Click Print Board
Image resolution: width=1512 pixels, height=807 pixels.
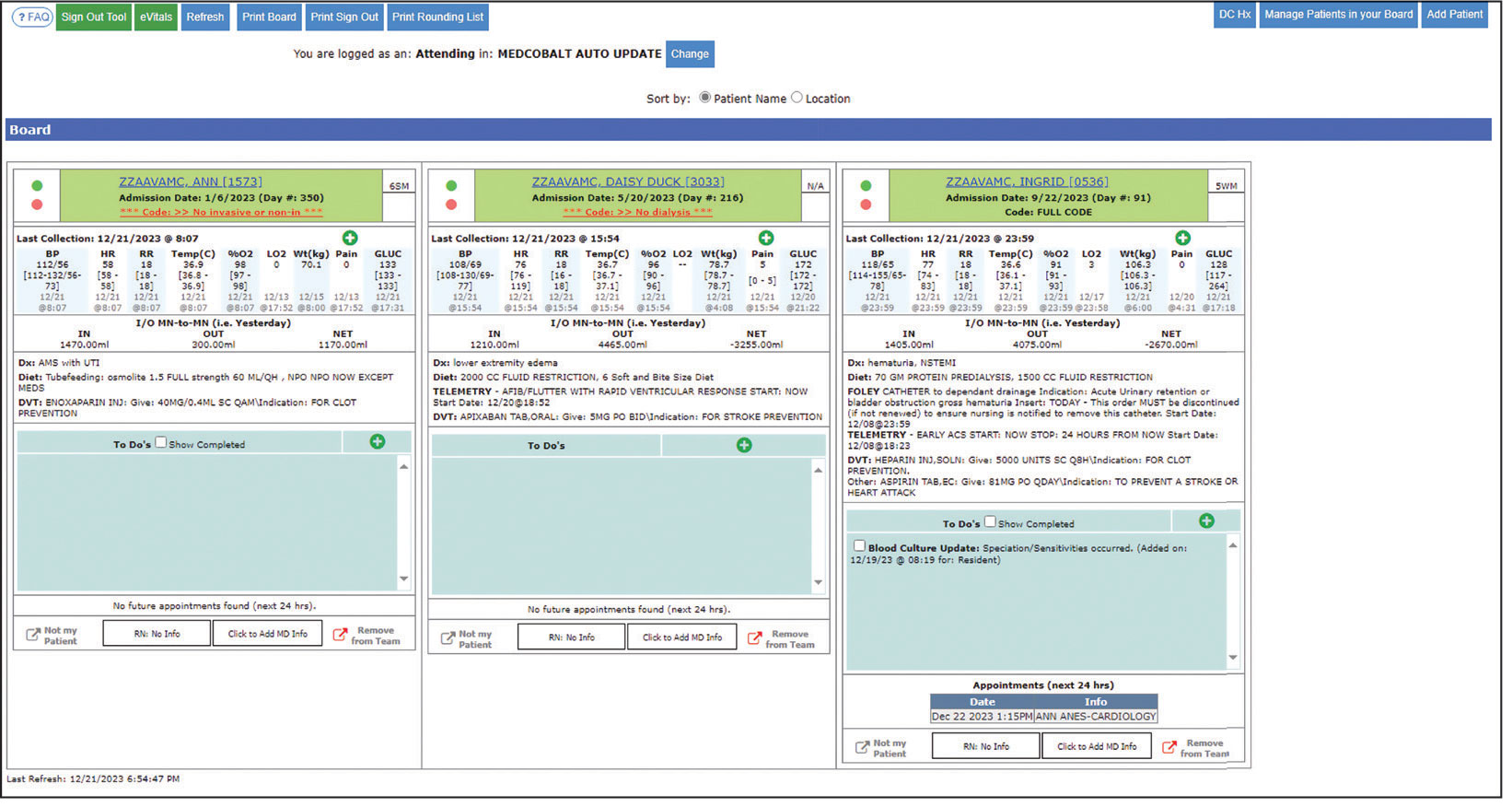269,17
